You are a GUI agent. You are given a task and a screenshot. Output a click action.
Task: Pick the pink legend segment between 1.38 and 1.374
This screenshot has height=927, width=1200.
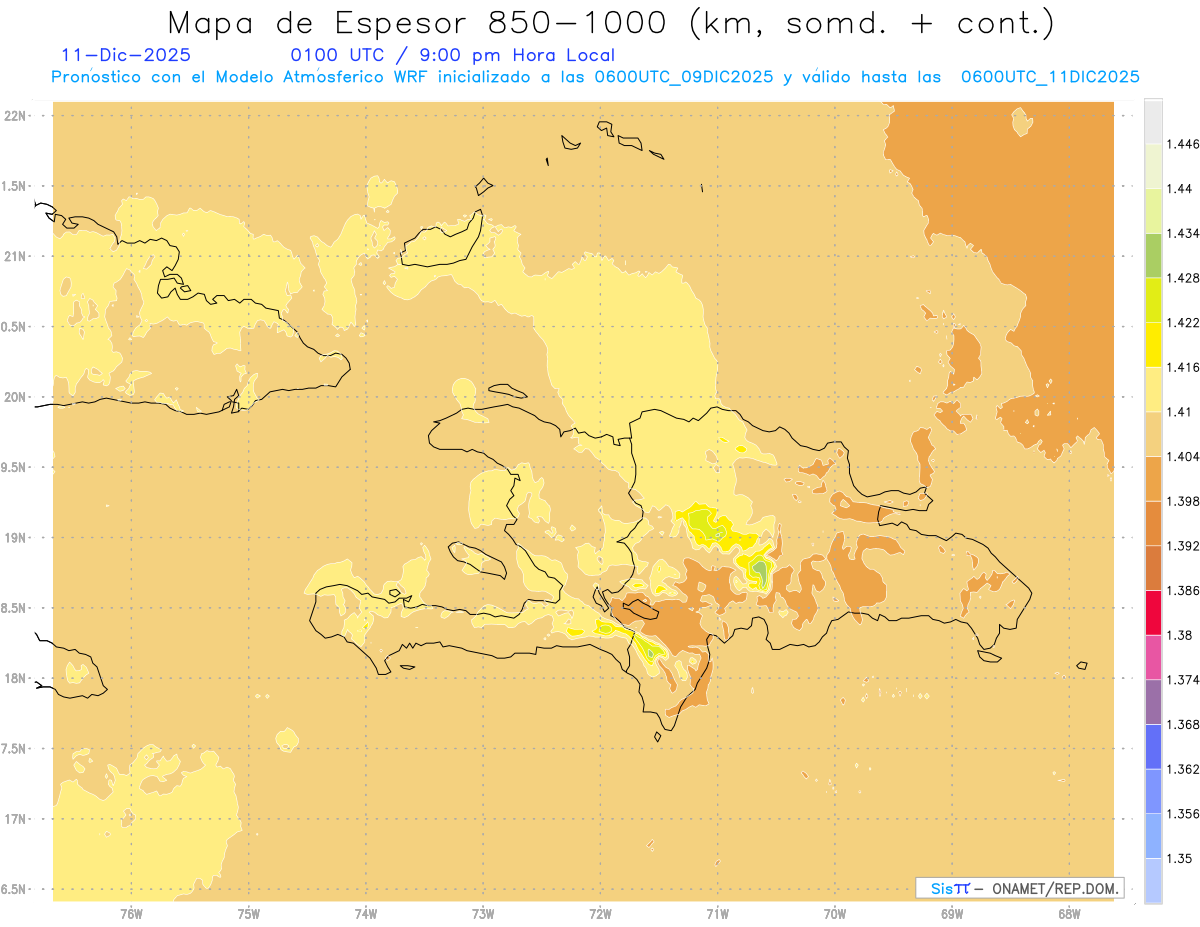(x=1153, y=657)
